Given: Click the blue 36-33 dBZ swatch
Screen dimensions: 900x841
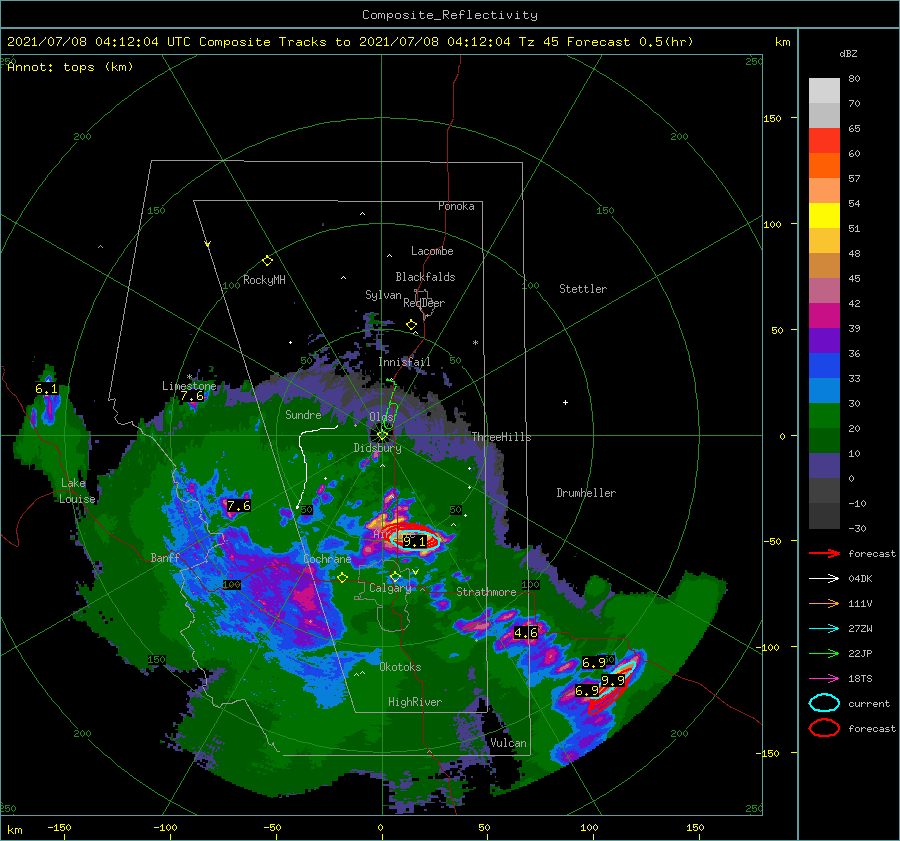Looking at the screenshot, I should click(x=824, y=365).
